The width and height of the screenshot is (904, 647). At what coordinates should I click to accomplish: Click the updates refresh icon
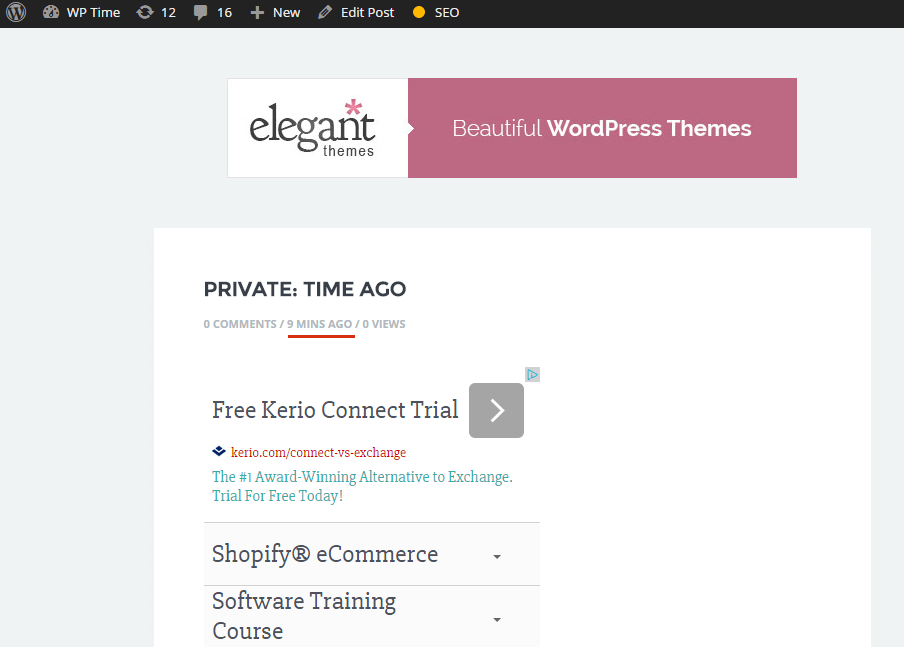point(145,12)
